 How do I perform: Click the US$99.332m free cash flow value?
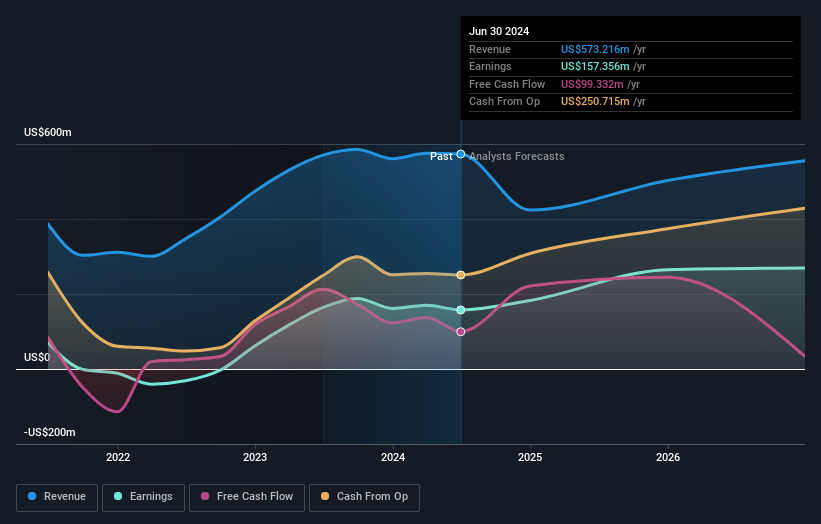[x=592, y=84]
